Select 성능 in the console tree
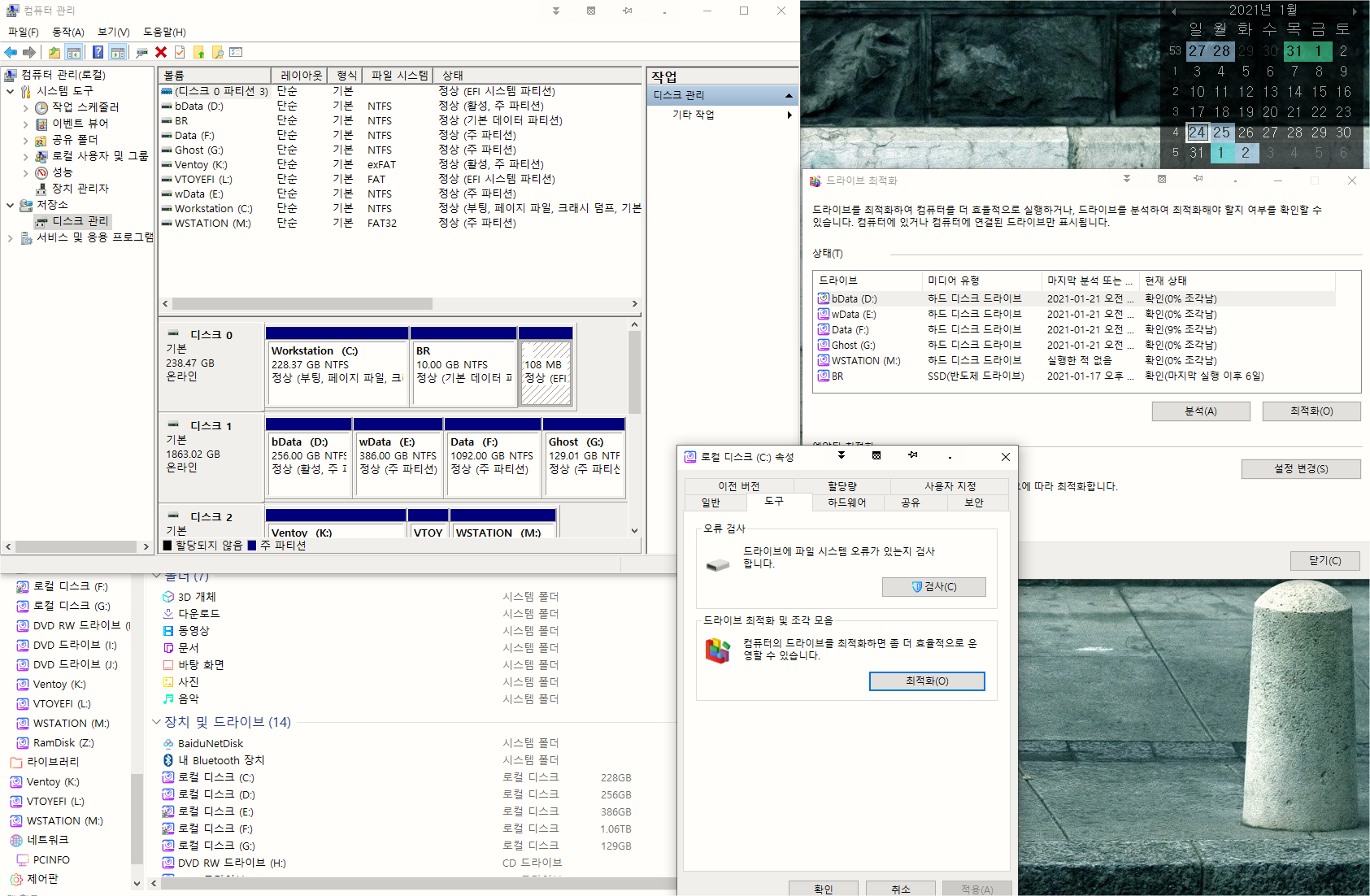The image size is (1370, 896). point(62,172)
